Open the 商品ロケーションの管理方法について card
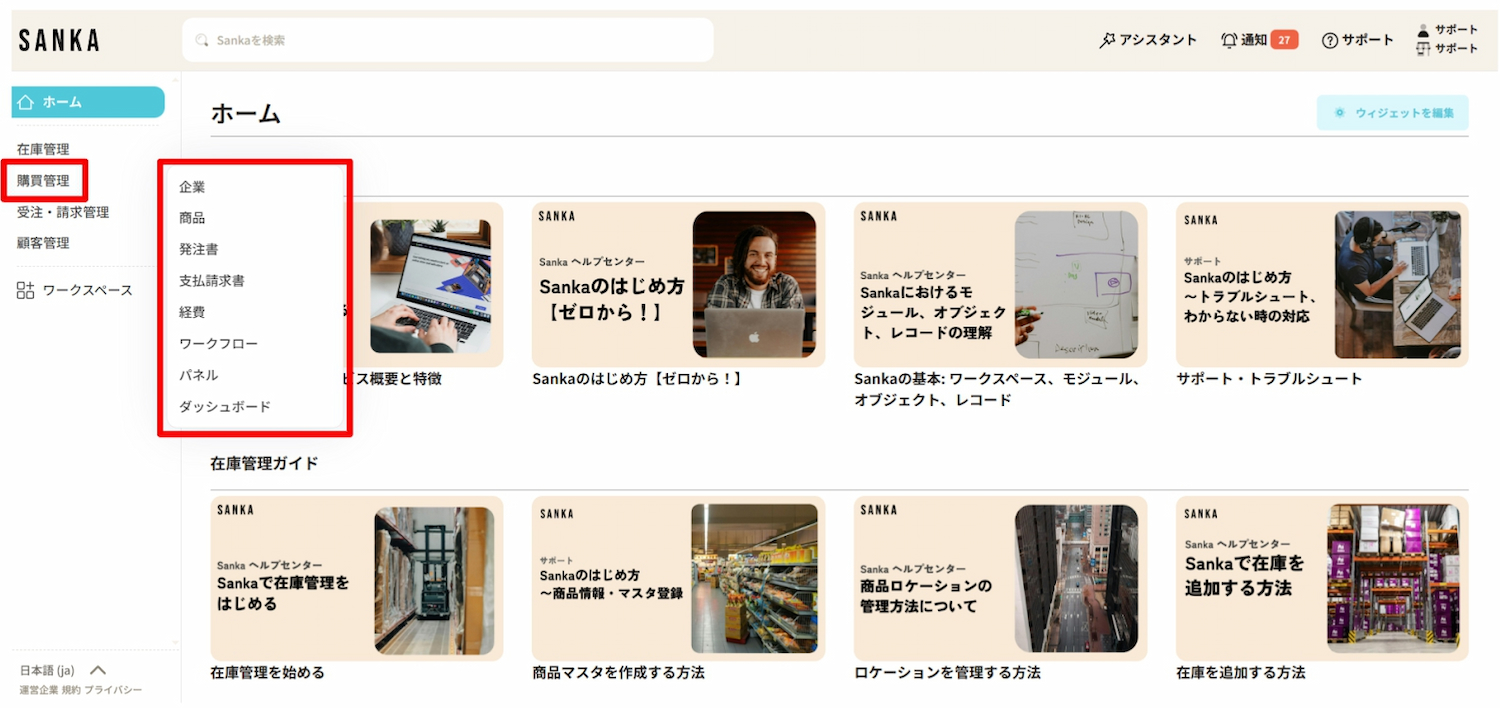Viewport: 1500px width, 708px height. (1000, 578)
